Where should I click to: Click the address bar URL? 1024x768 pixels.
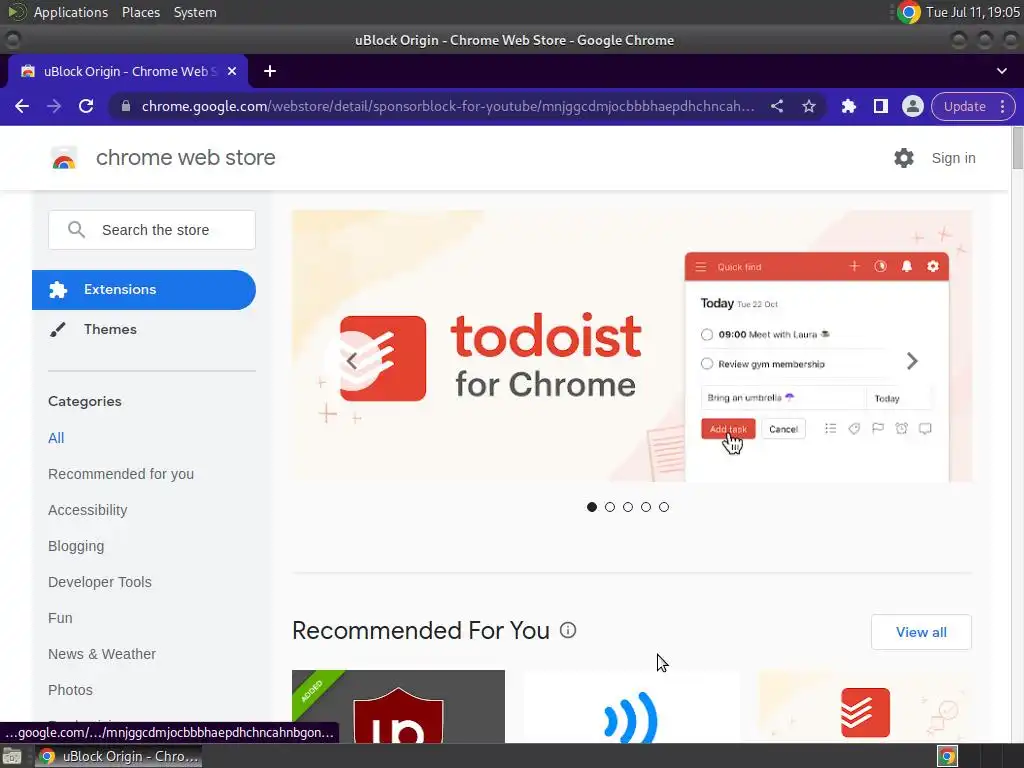448,106
